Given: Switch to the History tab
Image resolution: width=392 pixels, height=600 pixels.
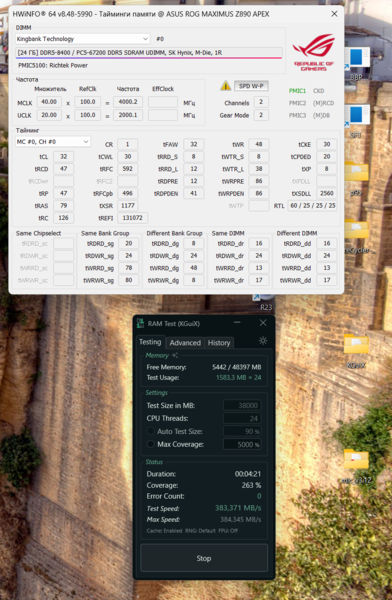Looking at the screenshot, I should pos(219,343).
